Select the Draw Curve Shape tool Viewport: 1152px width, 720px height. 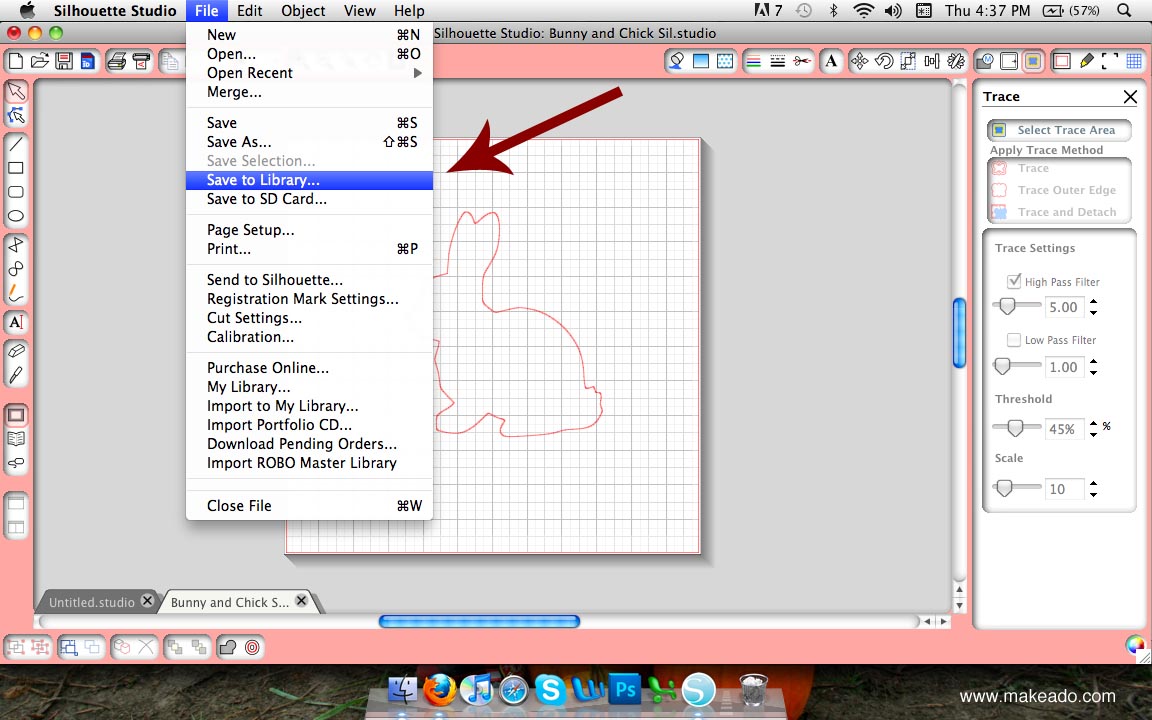click(16, 268)
